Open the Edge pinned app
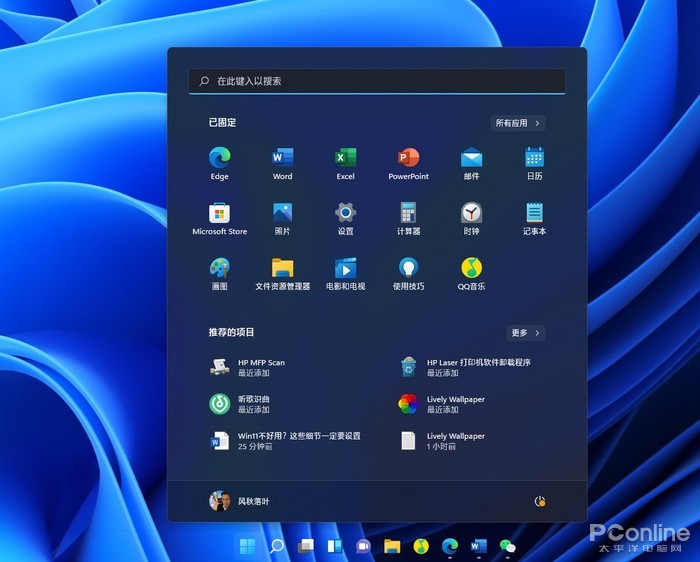 tap(219, 163)
